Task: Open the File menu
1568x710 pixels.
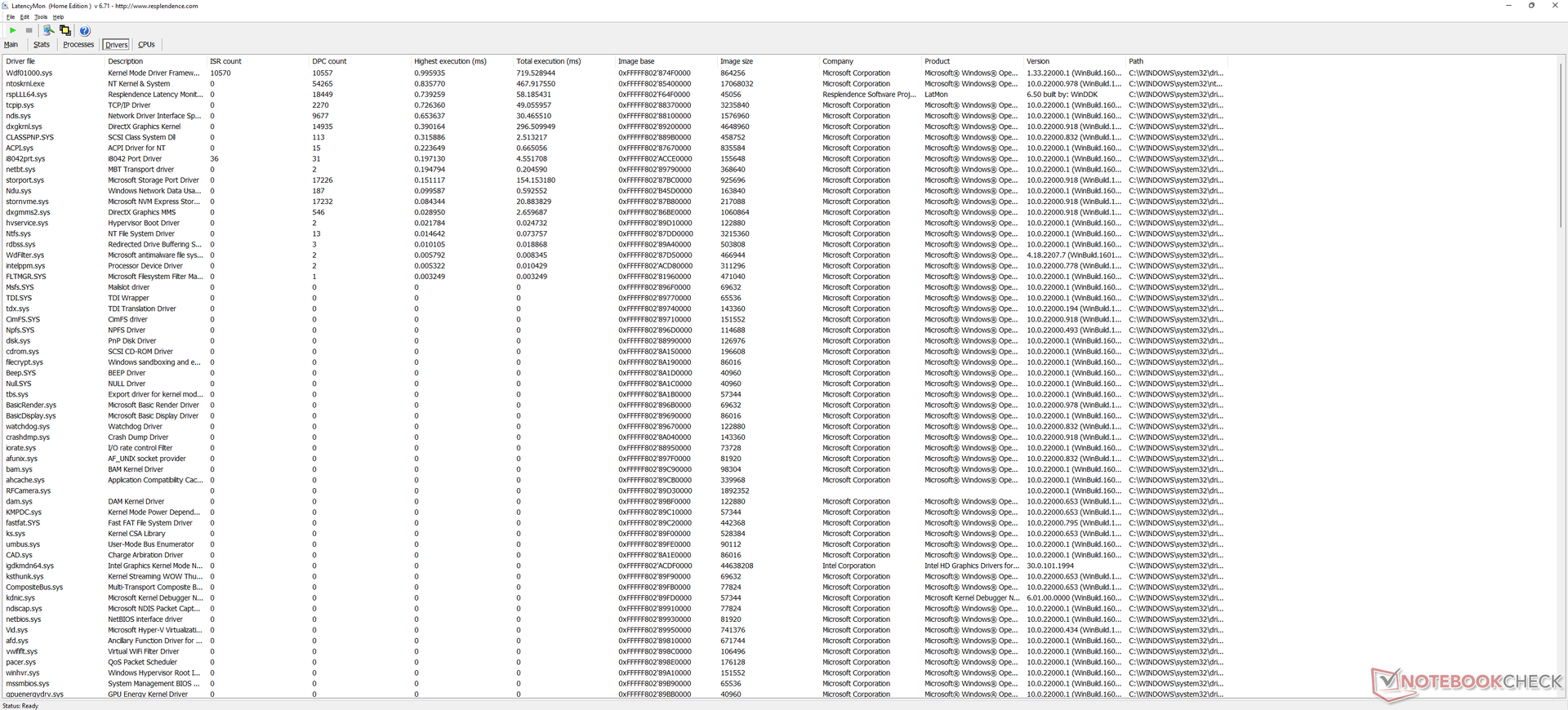Action: coord(11,16)
